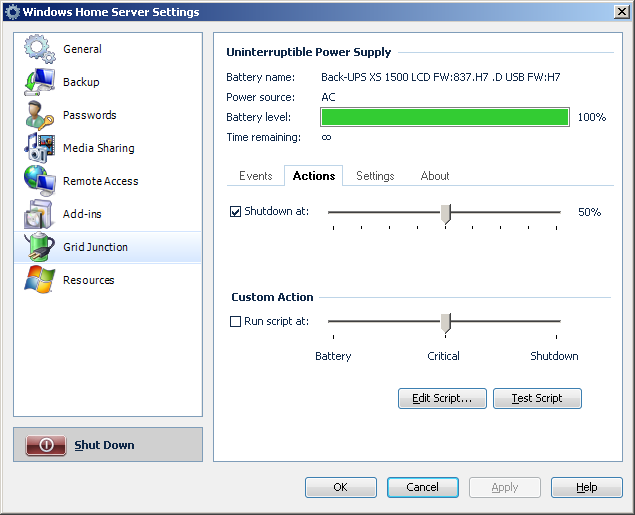Select the Grid Junction entry
Viewport: 635px width, 515px height.
pos(108,247)
